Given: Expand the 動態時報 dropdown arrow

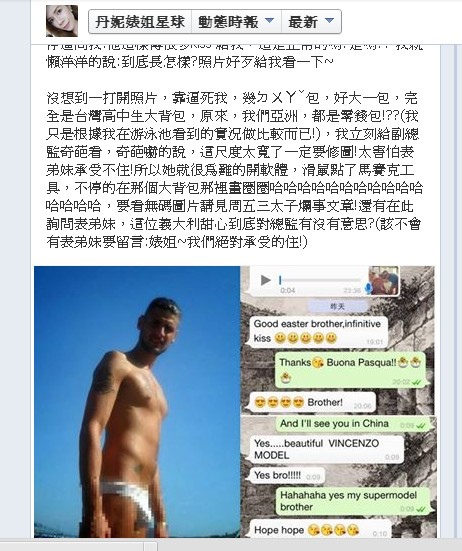Looking at the screenshot, I should [269, 20].
